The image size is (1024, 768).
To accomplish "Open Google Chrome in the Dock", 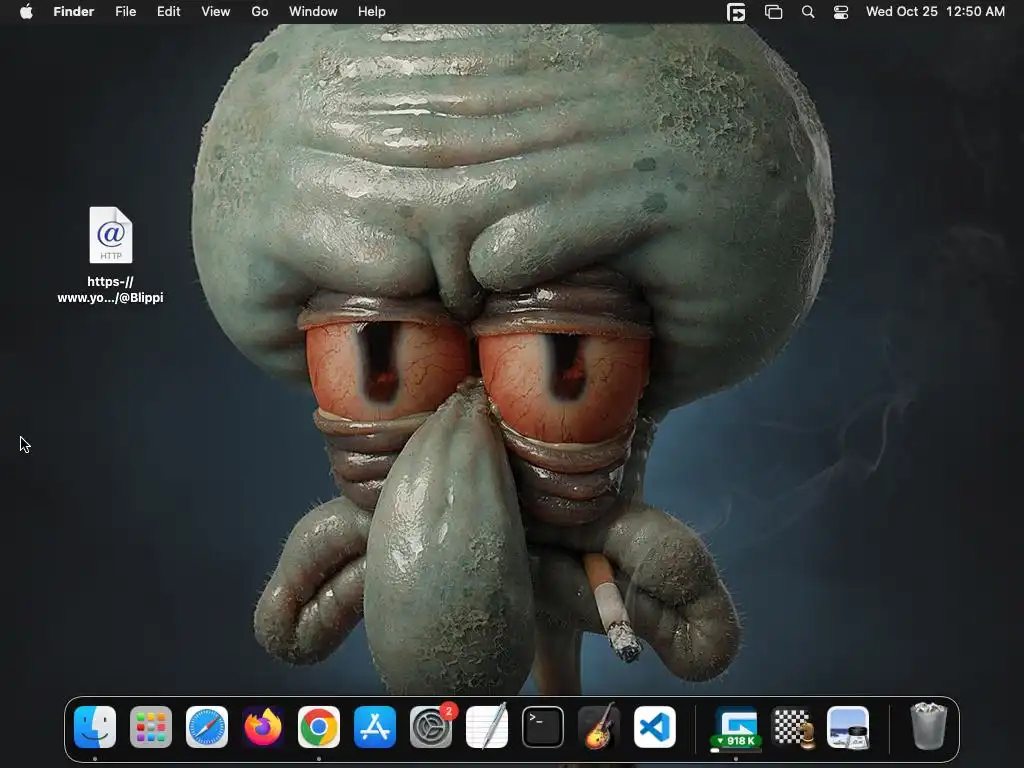I will 319,727.
